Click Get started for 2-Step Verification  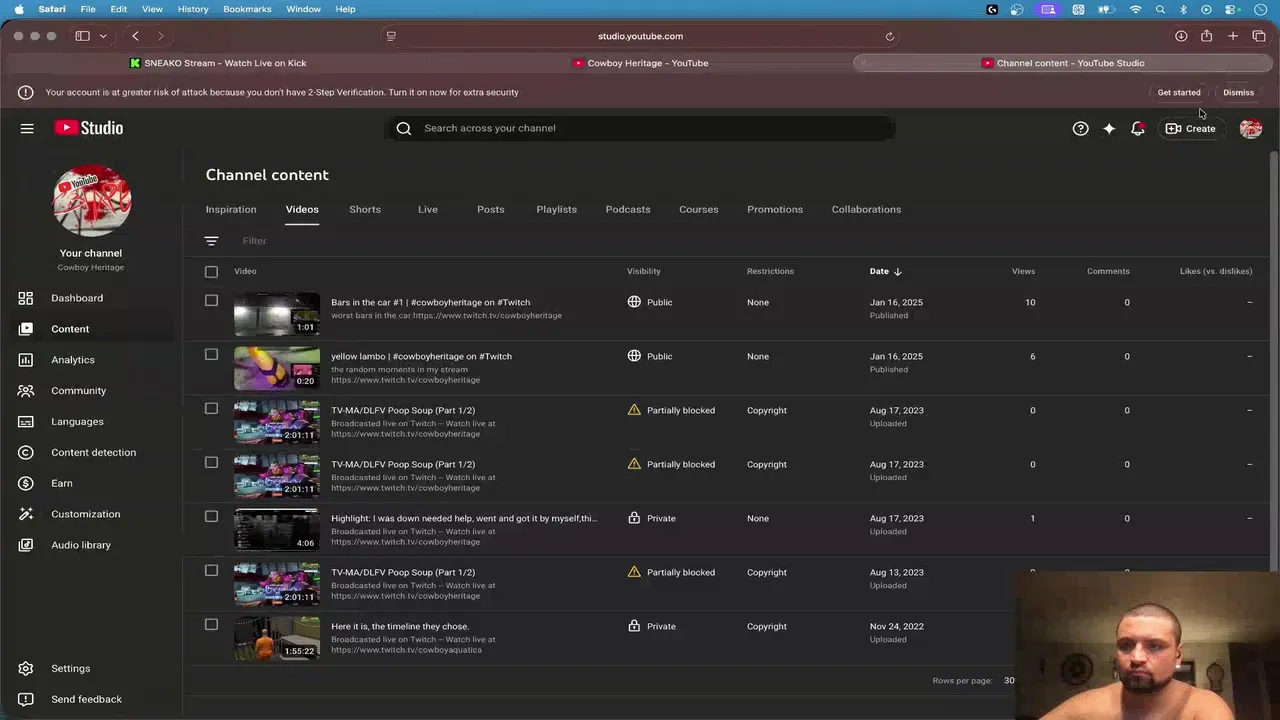(1179, 92)
